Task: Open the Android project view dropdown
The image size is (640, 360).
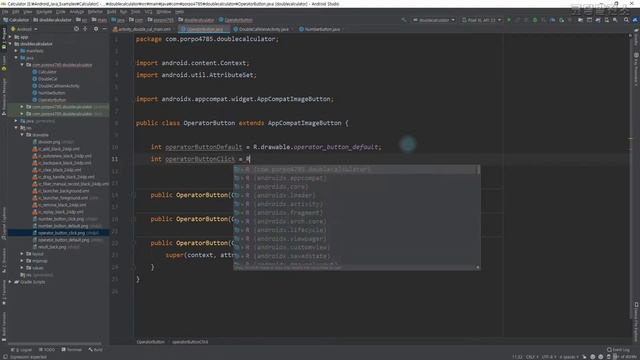Action: coord(24,29)
